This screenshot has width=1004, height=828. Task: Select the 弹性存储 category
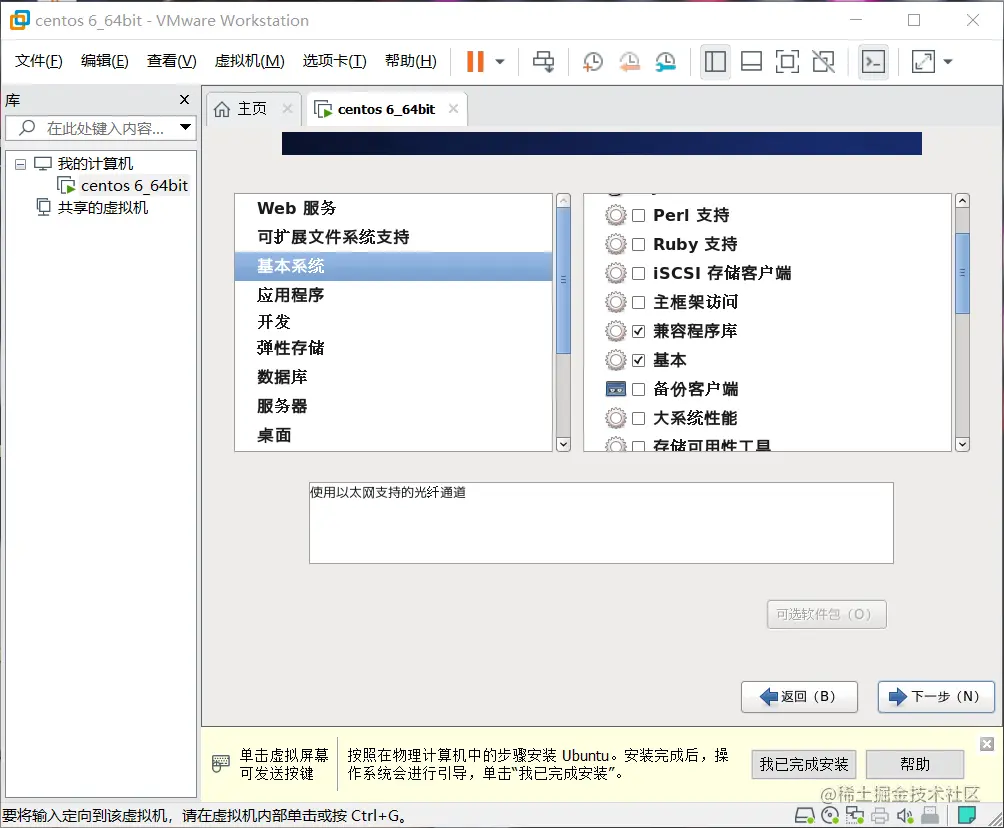(393, 348)
